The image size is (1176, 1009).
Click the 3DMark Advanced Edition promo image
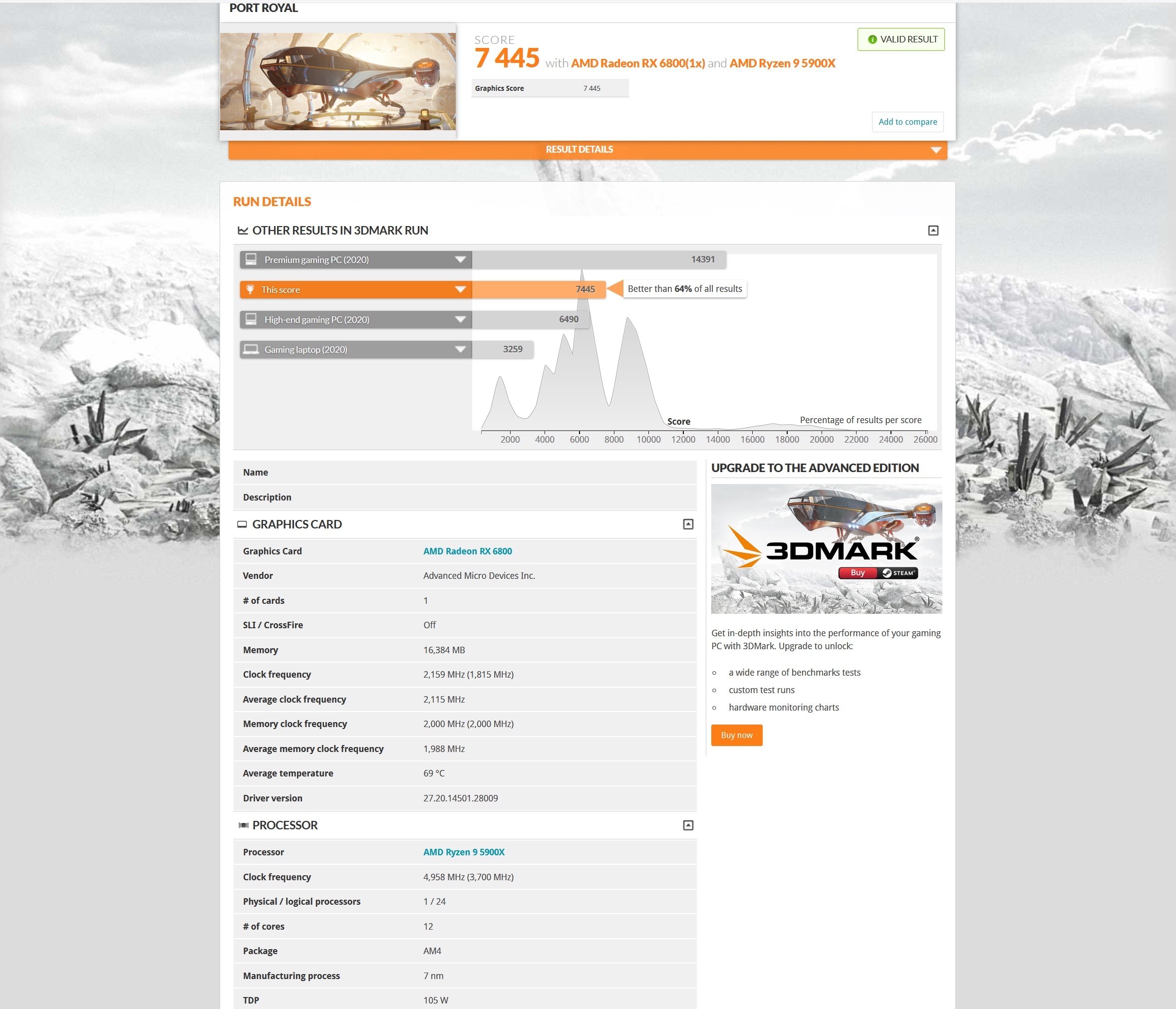(x=827, y=549)
